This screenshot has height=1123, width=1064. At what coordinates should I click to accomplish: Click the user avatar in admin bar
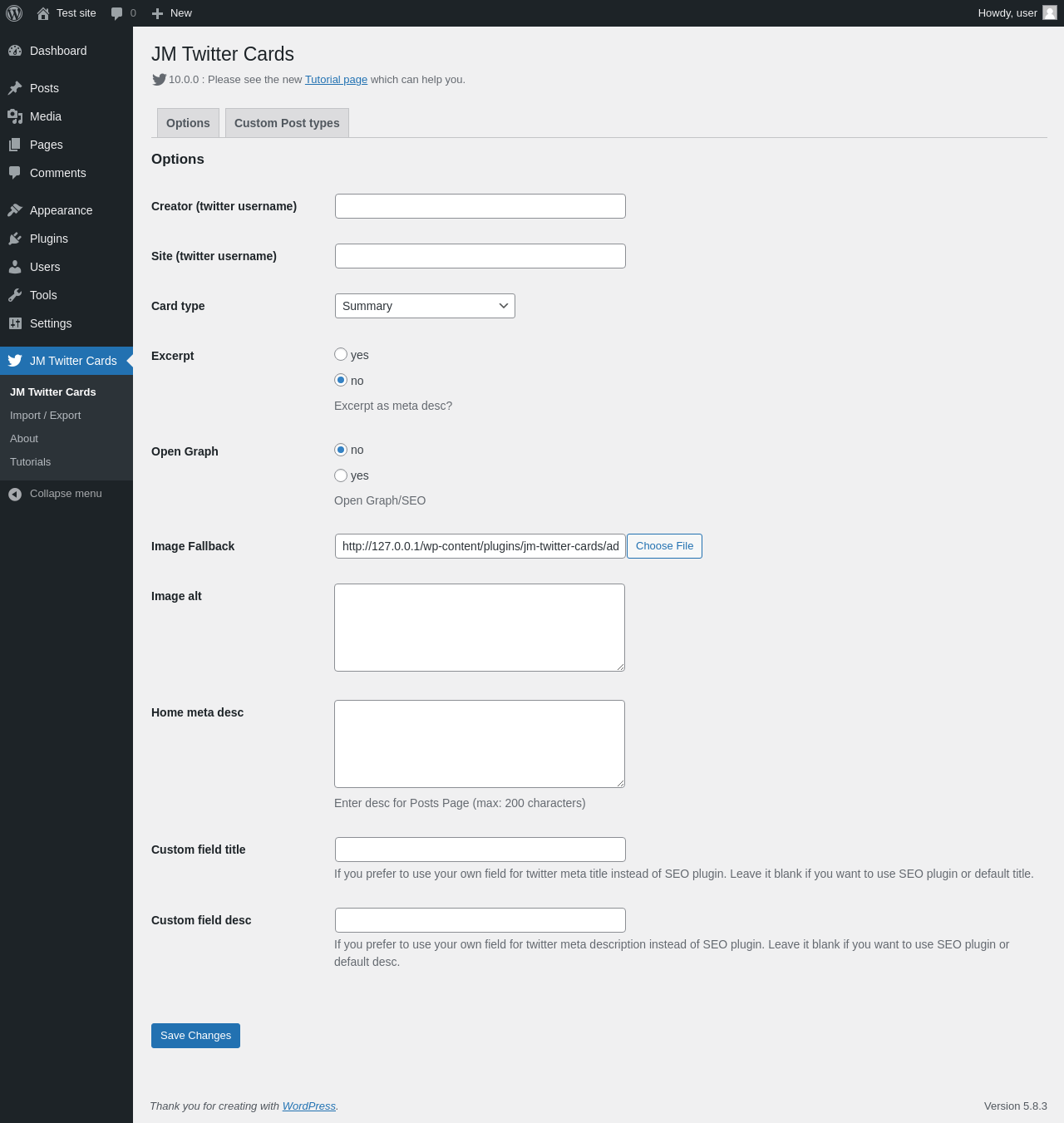1050,13
